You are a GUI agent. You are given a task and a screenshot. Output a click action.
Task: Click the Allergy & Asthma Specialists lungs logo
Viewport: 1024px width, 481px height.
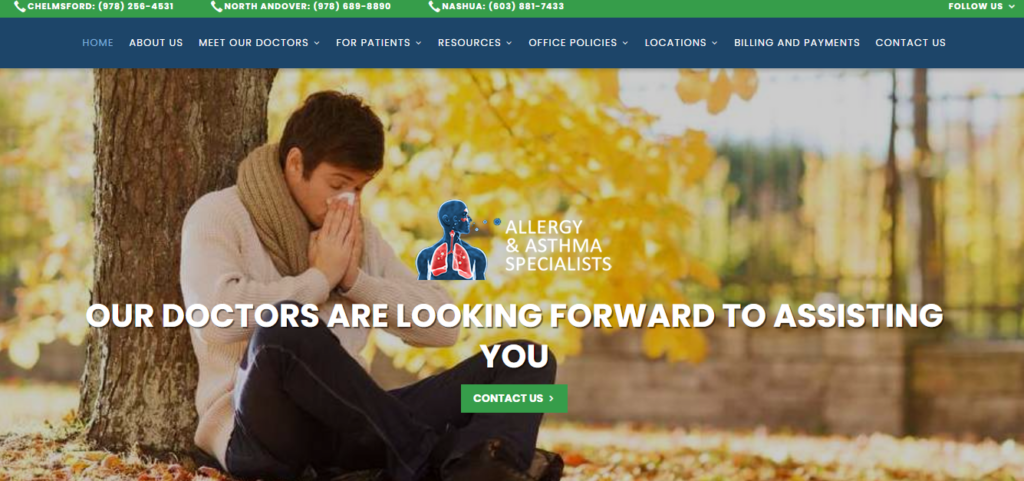[x=452, y=240]
